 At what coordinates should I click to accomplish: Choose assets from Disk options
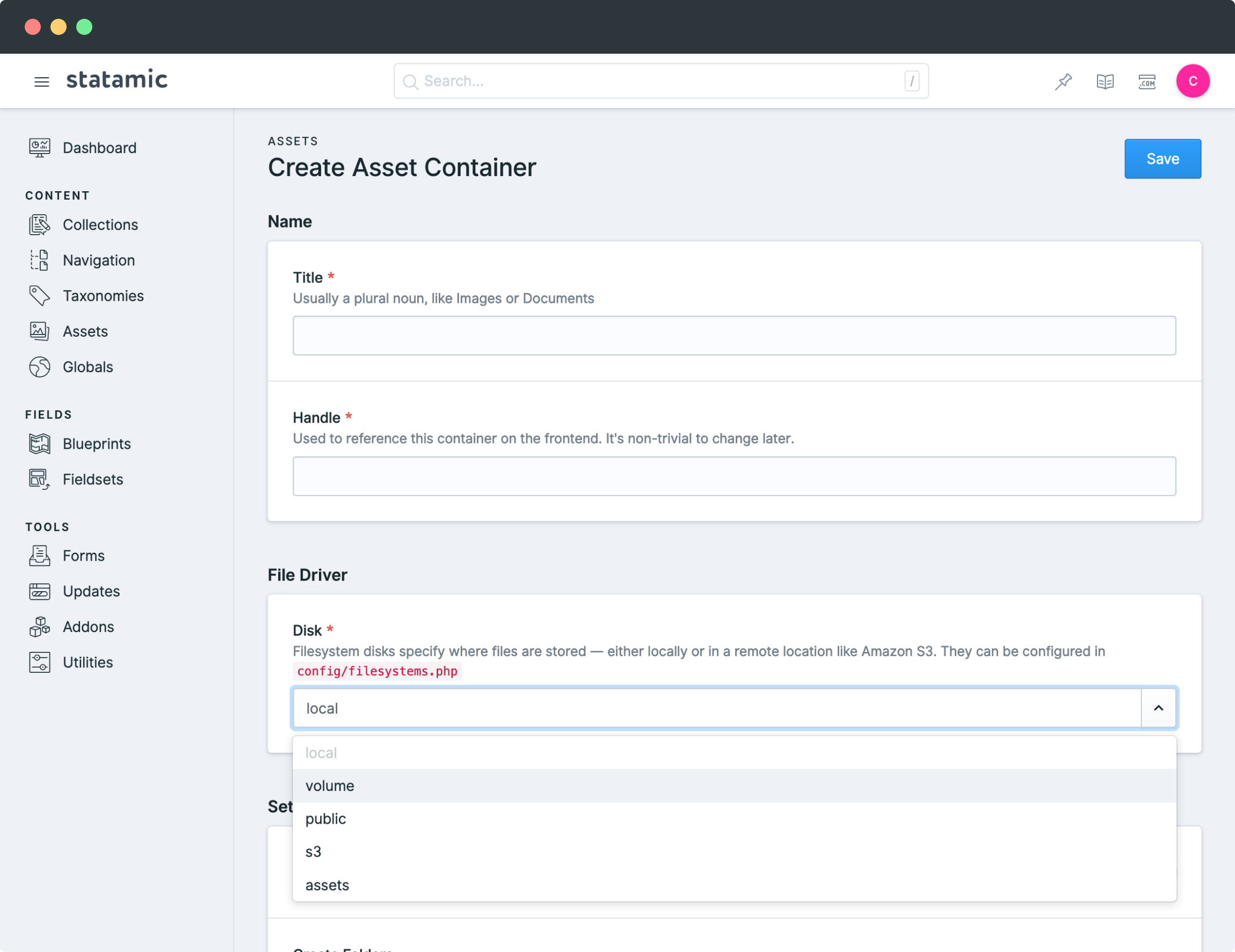734,885
